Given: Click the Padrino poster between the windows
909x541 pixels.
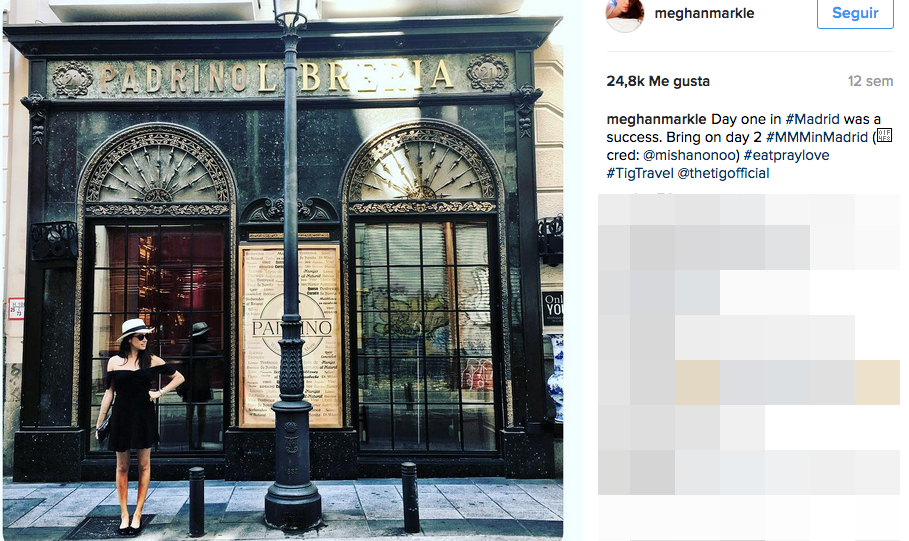Looking at the screenshot, I should click(291, 335).
